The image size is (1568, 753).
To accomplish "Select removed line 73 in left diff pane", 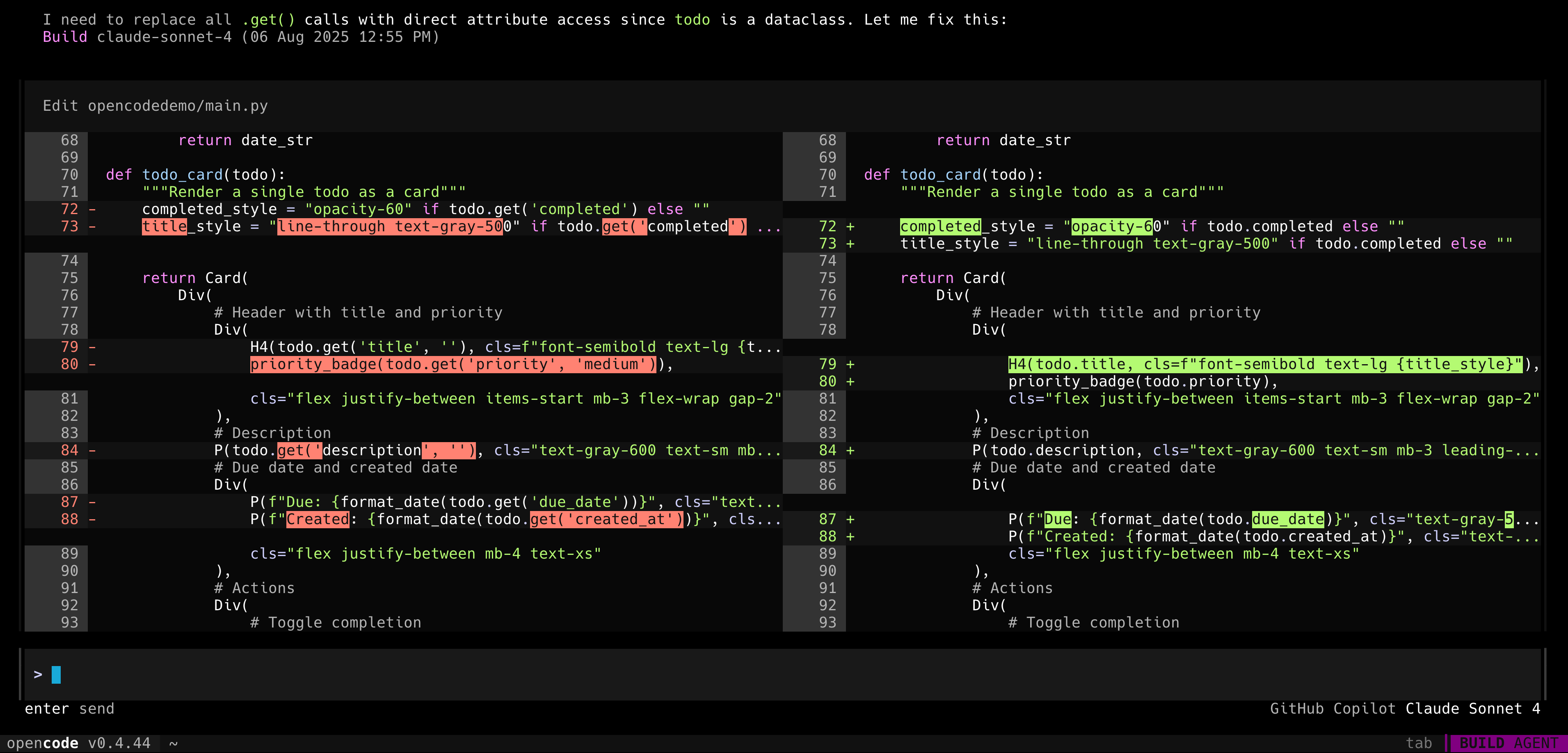I will (426, 226).
